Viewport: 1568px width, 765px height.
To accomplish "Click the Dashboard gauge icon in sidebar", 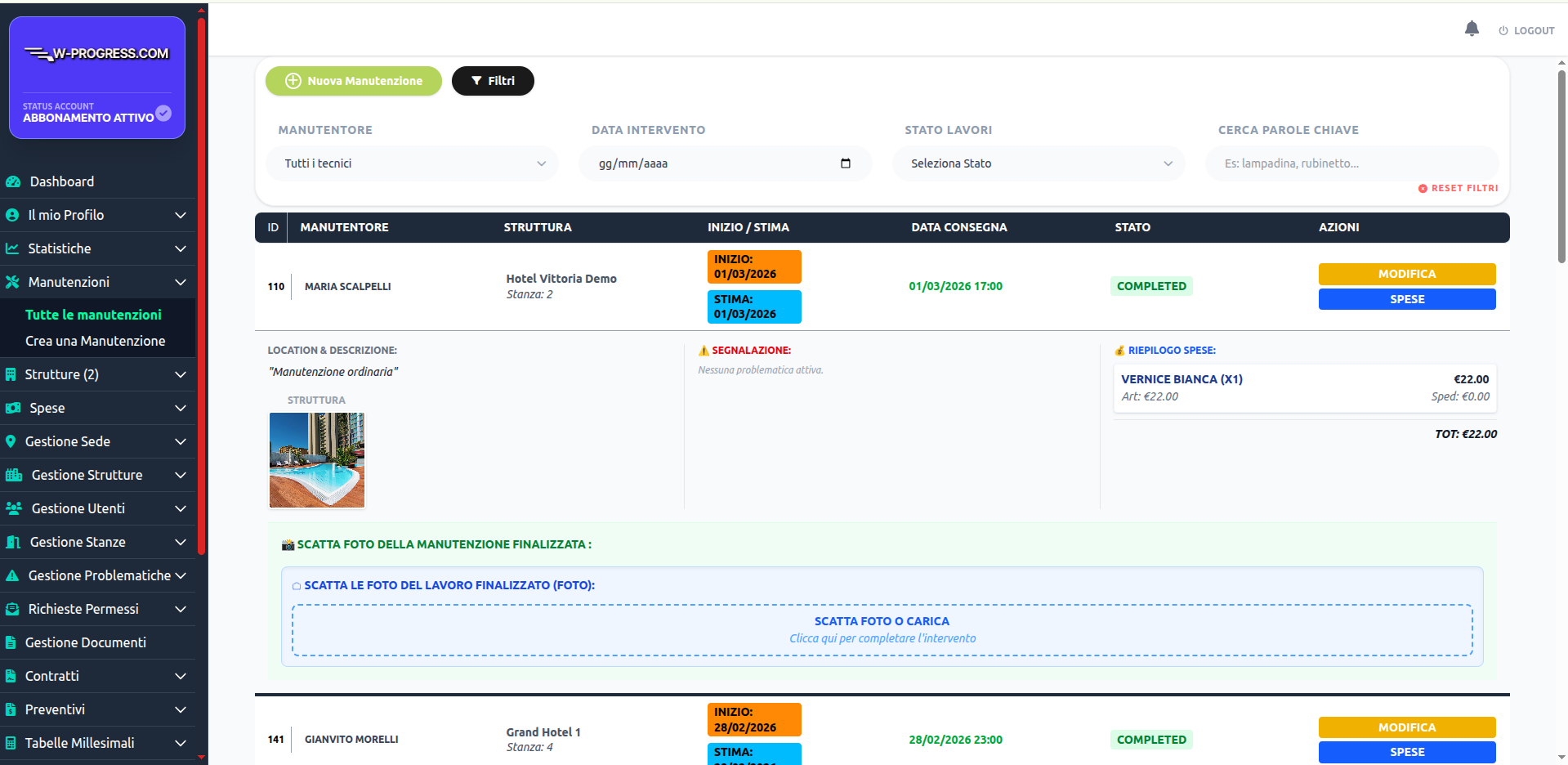I will 13,181.
